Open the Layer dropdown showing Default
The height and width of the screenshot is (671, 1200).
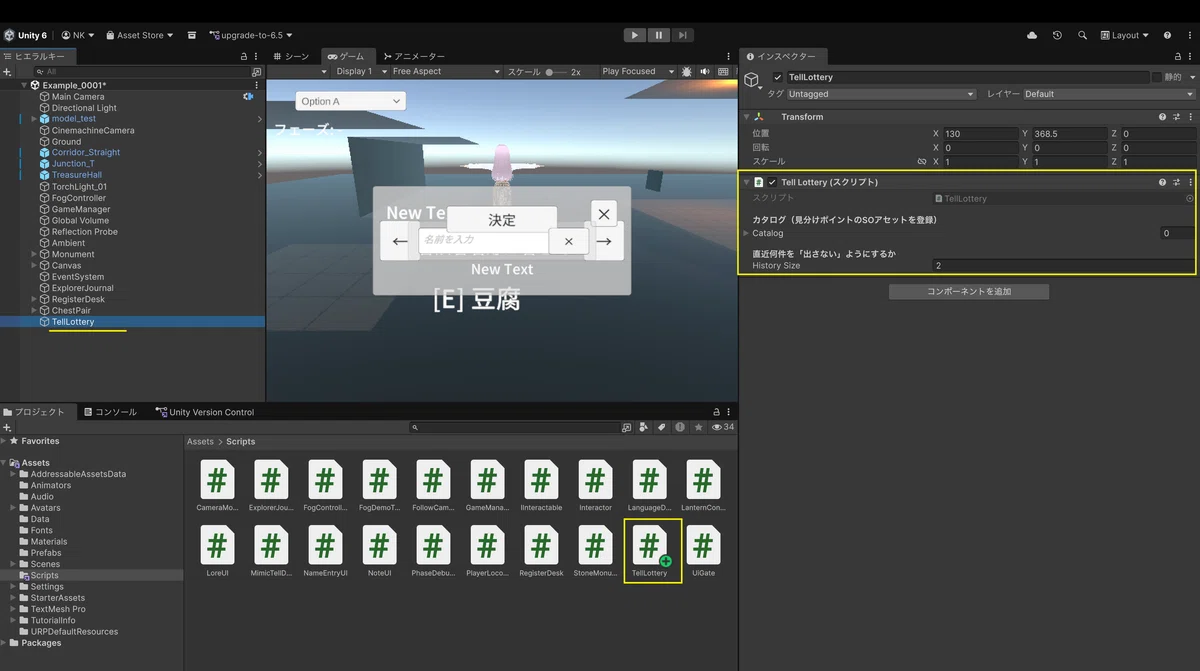pyautogui.click(x=1108, y=94)
